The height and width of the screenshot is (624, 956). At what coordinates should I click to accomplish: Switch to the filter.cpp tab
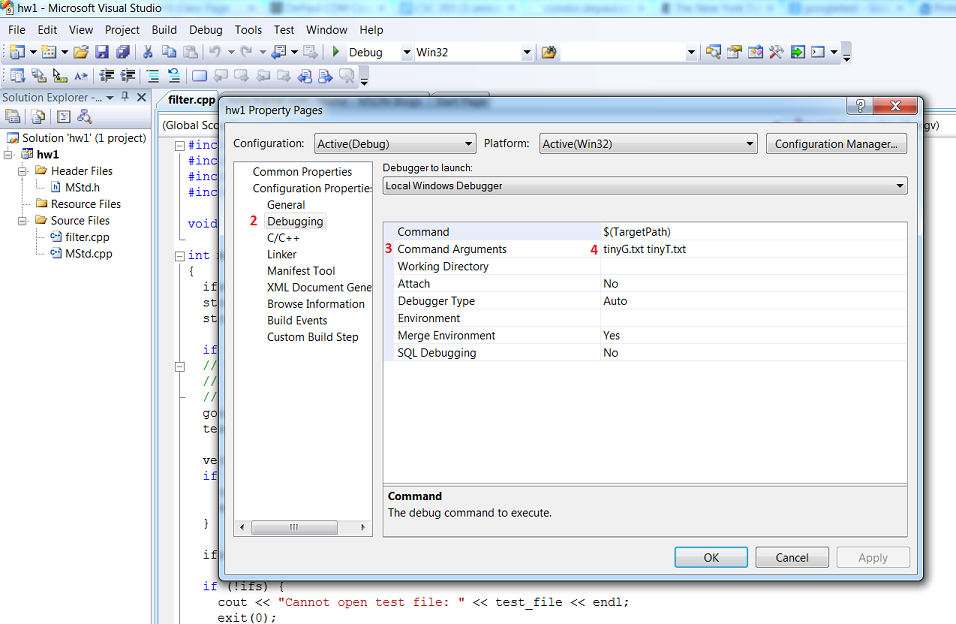[190, 100]
